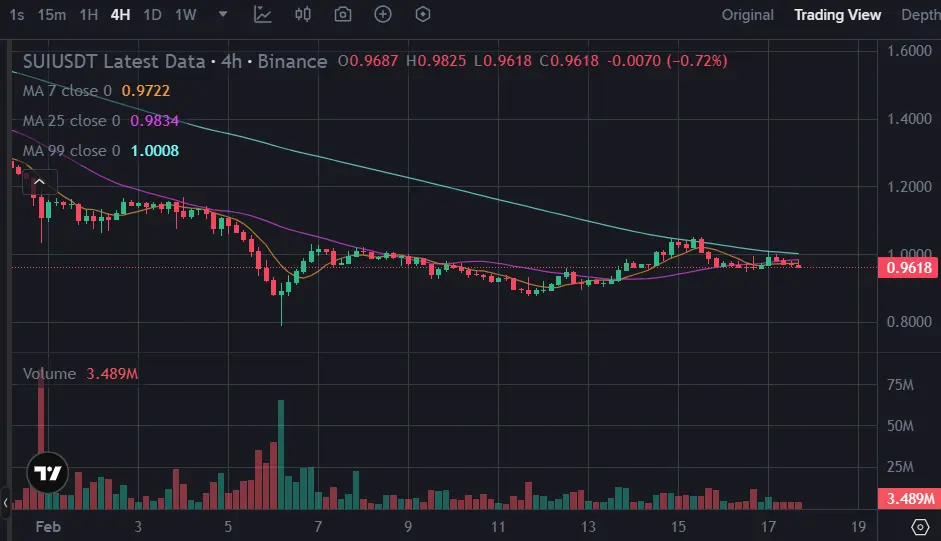Select the 1s timeframe
941x541 pixels.
[17, 14]
